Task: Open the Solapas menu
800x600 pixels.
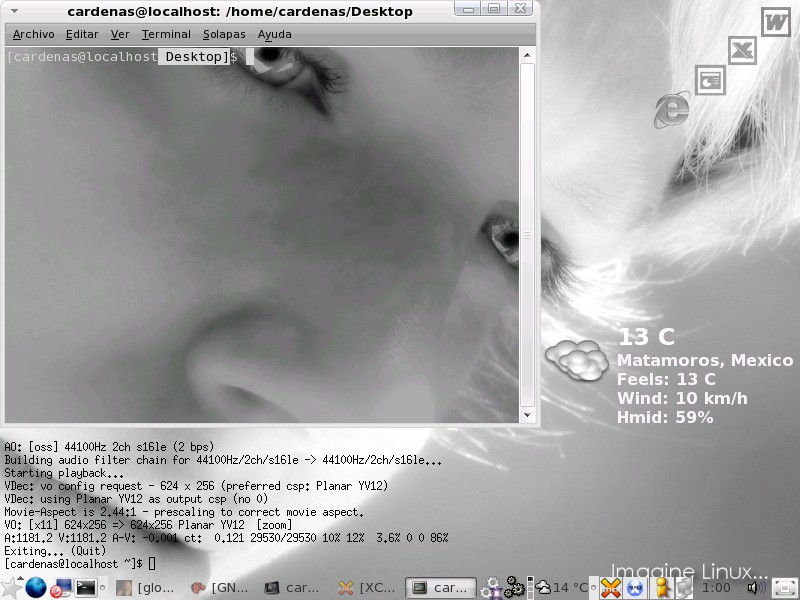Action: pos(224,34)
